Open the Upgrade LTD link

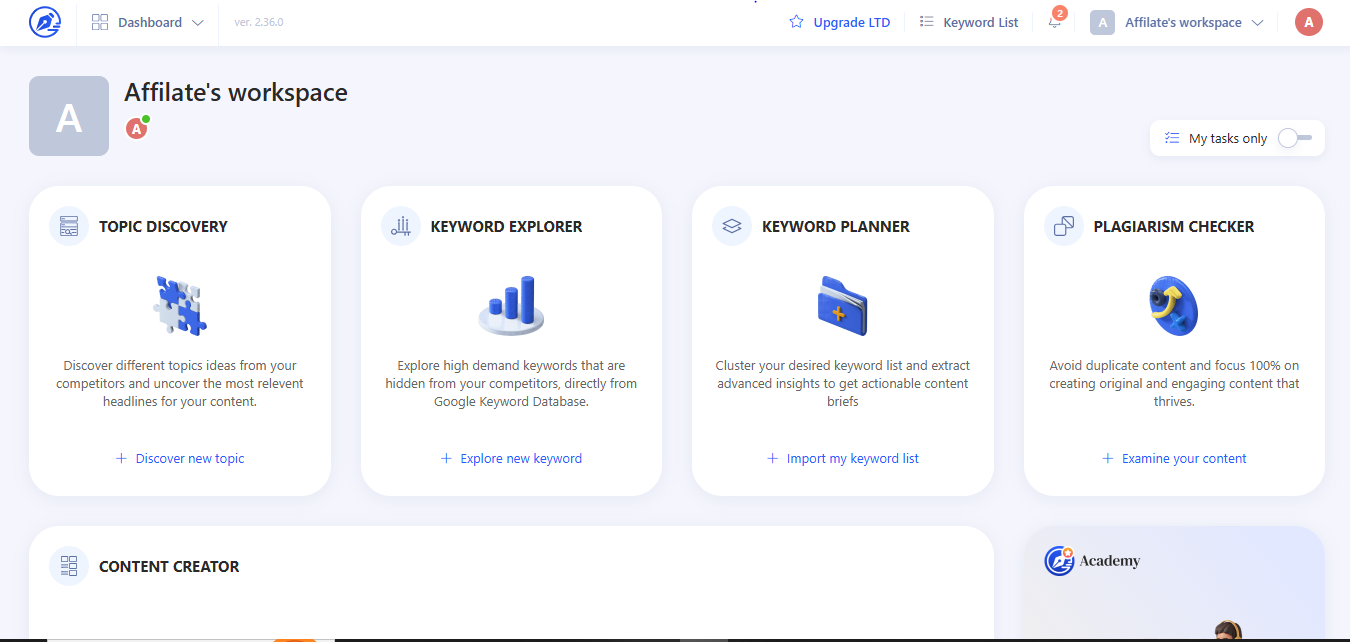coord(851,22)
